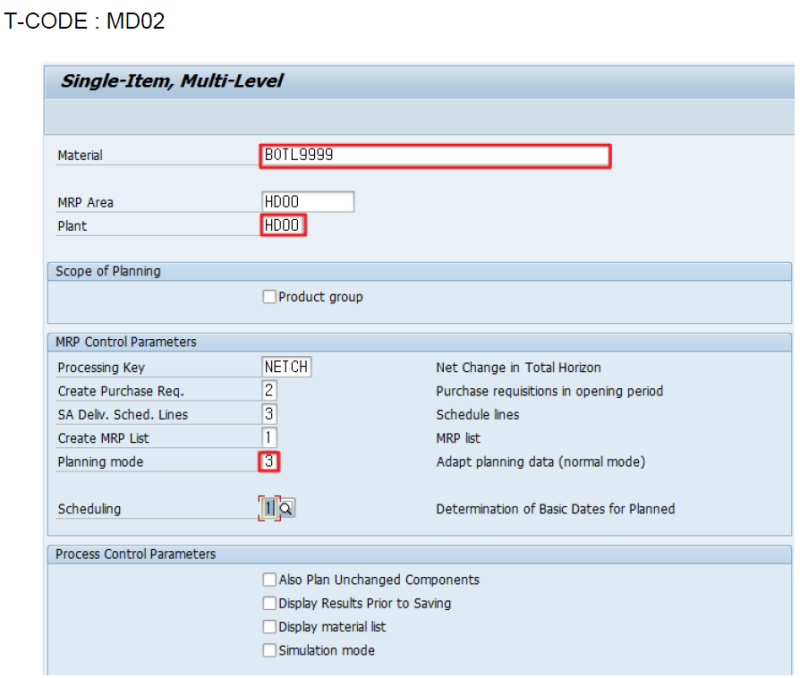Click "Adapt planning data (normal mode)" text
The image size is (800, 678).
click(541, 462)
